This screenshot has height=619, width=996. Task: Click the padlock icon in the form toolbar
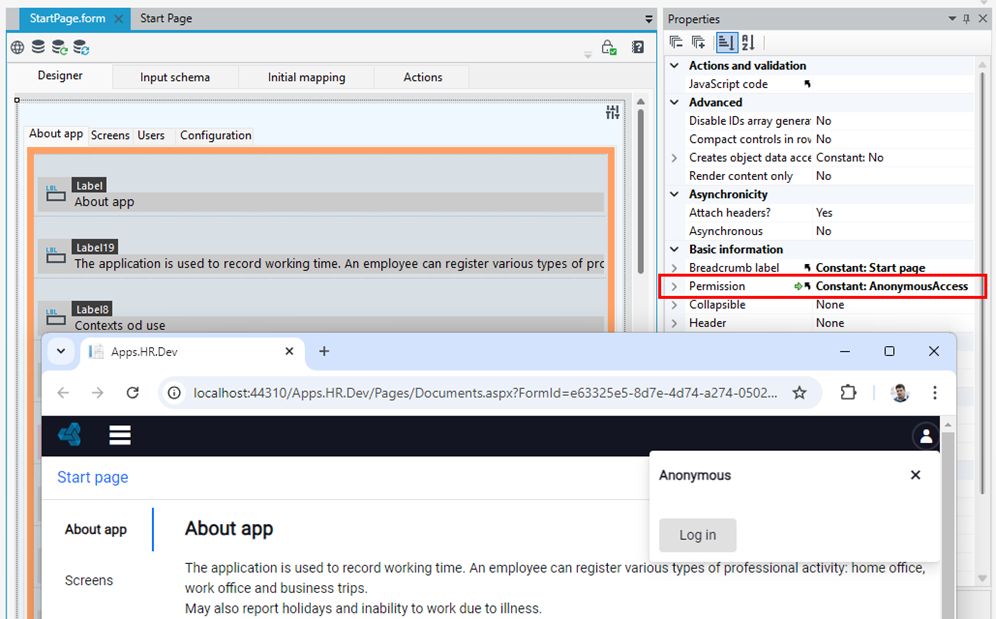[609, 48]
